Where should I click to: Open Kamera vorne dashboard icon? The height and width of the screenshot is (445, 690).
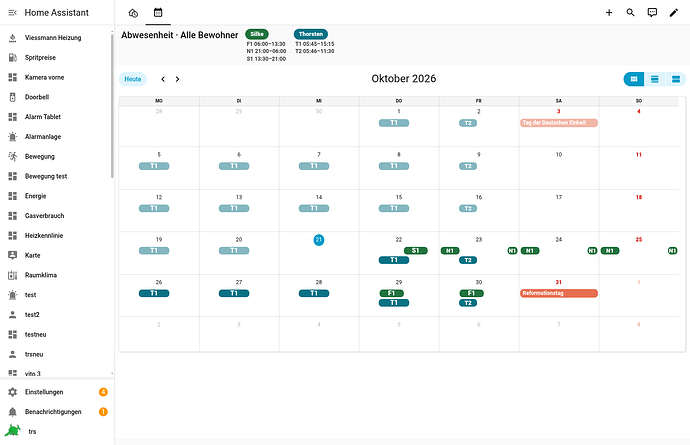tap(13, 77)
